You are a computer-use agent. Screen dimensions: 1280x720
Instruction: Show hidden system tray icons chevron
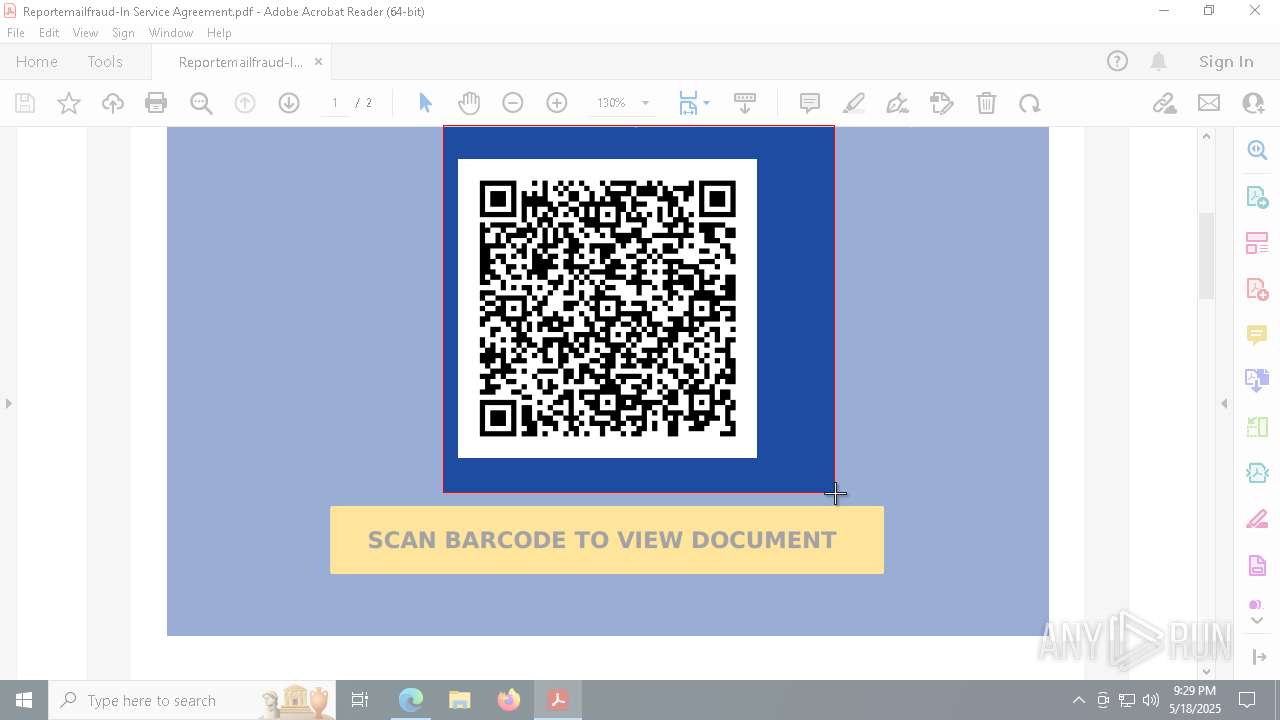(x=1078, y=700)
